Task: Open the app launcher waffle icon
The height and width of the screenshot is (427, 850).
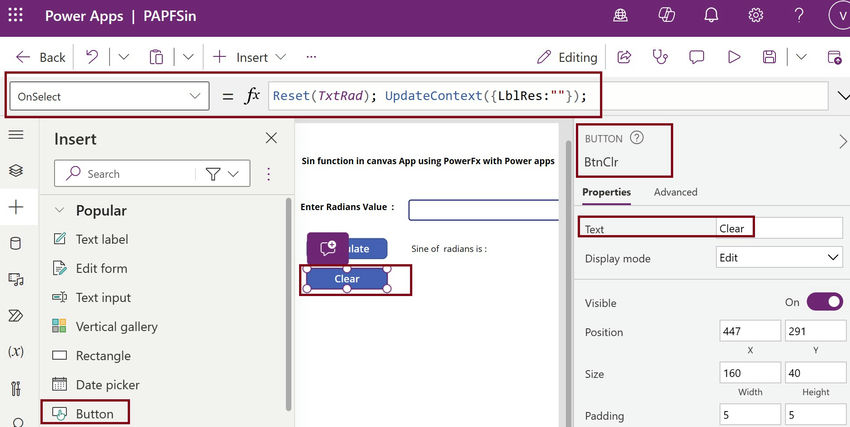Action: 16,15
